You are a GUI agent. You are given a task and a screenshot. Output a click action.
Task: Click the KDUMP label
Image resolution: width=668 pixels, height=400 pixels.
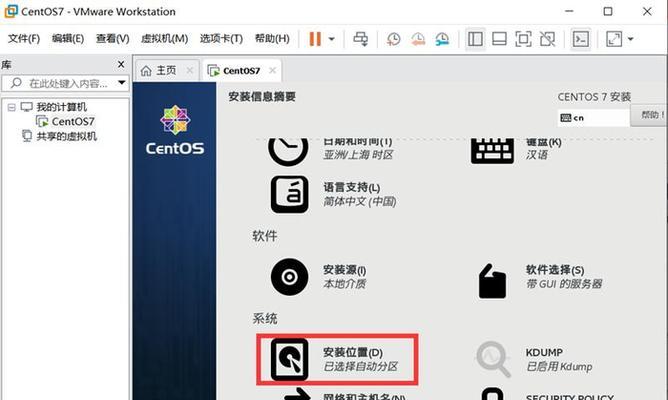(x=544, y=353)
